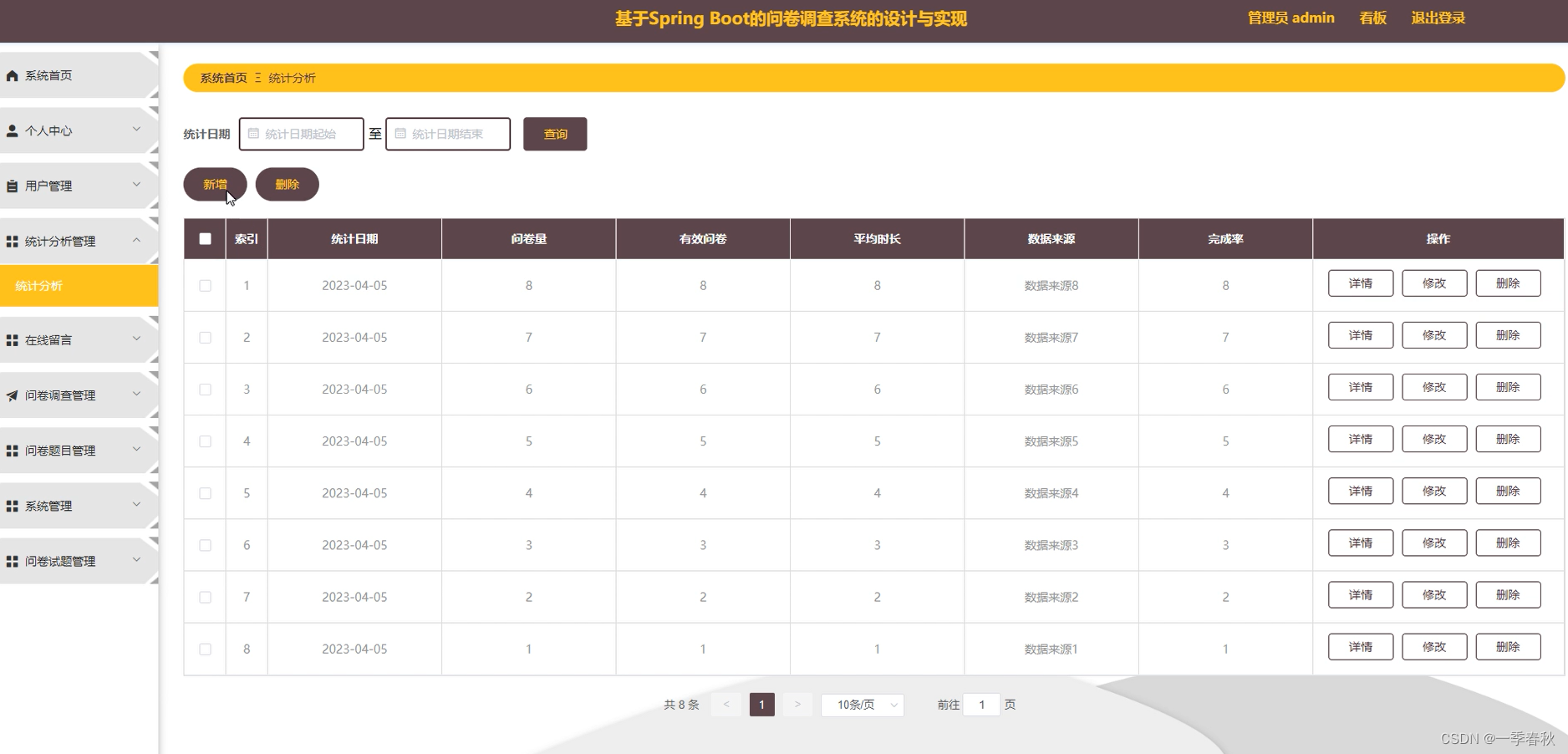Click the 数据来源5 cell
This screenshot has width=1568, height=754.
tap(1051, 441)
